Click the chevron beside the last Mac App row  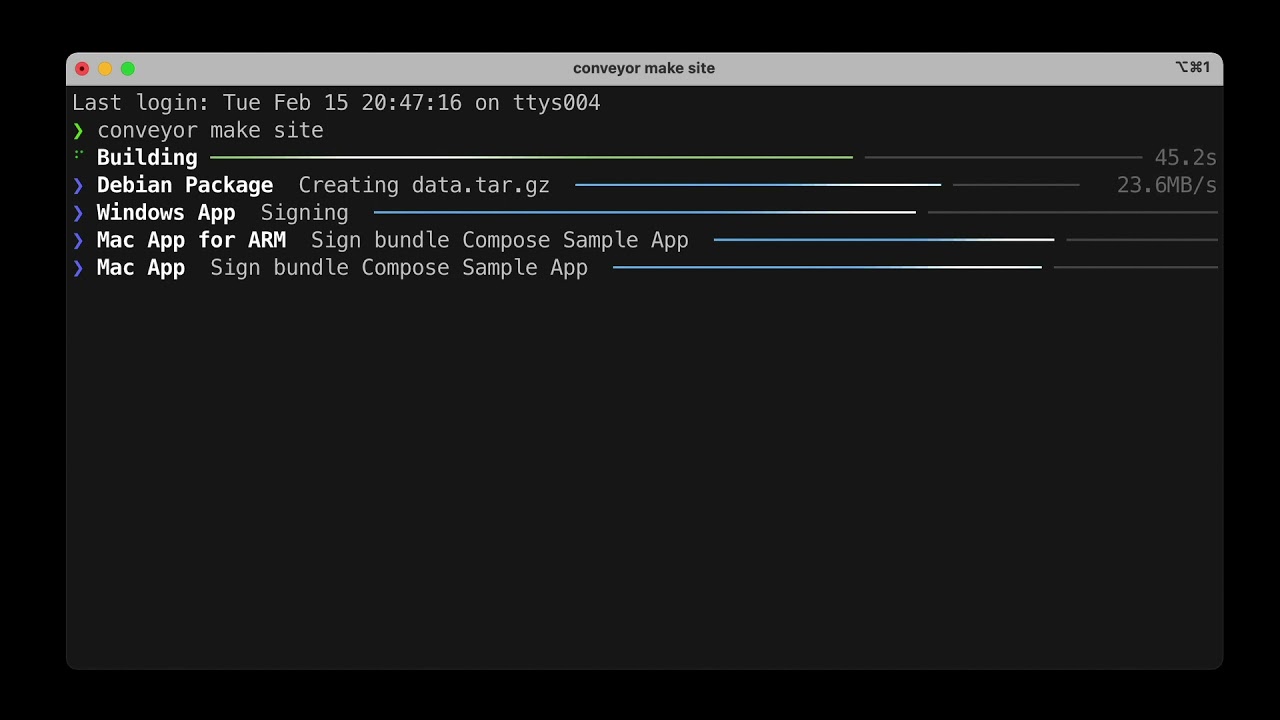click(78, 268)
